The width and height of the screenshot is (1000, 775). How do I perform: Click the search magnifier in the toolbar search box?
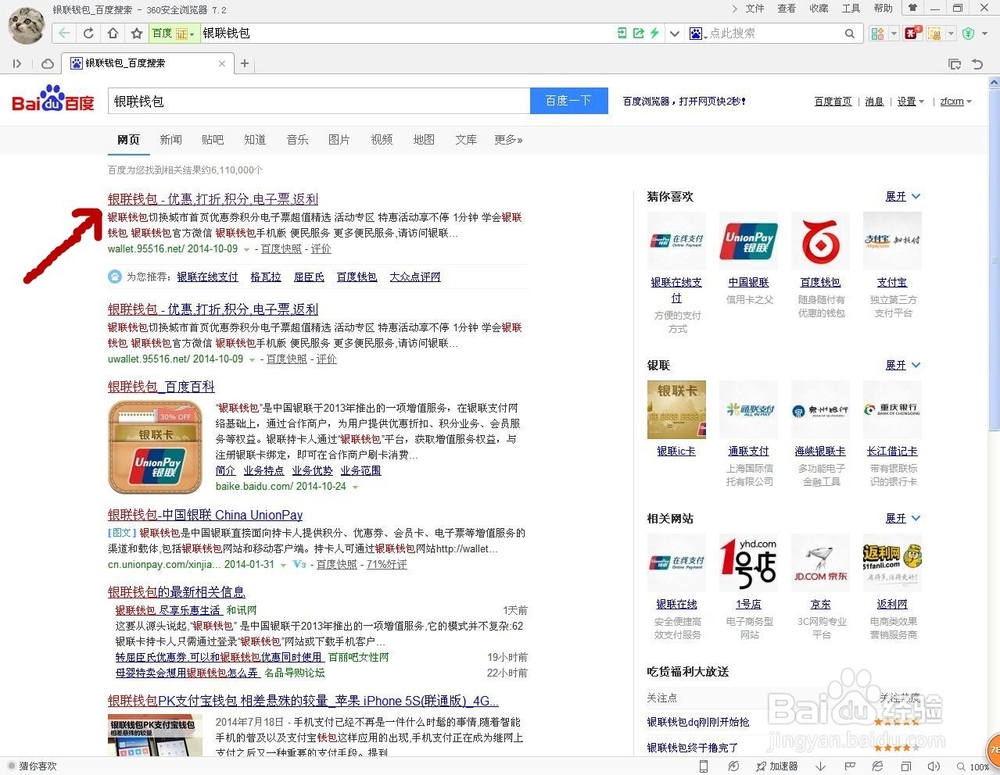pyautogui.click(x=849, y=33)
